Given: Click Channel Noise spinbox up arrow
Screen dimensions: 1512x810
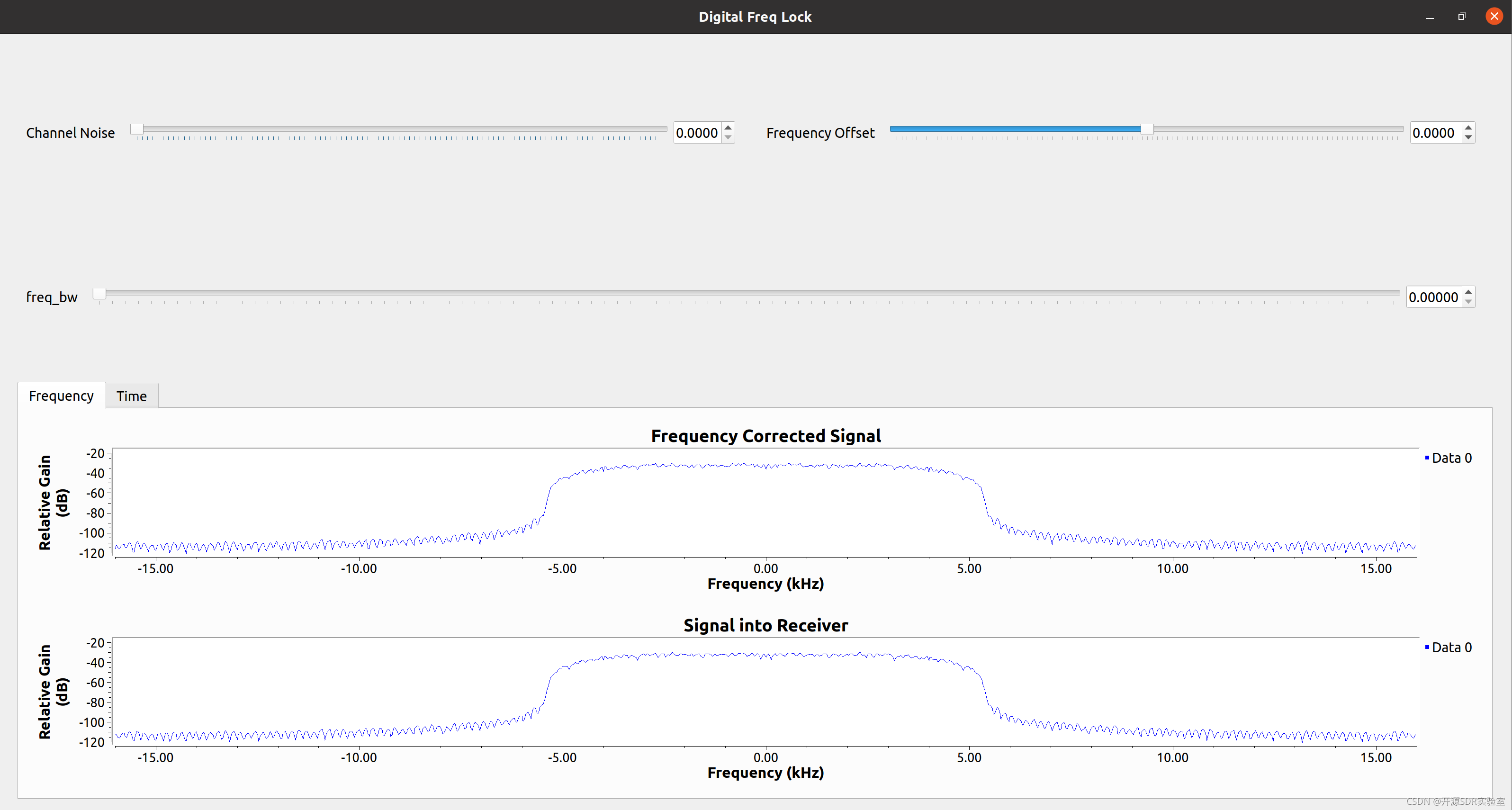Looking at the screenshot, I should click(x=728, y=127).
